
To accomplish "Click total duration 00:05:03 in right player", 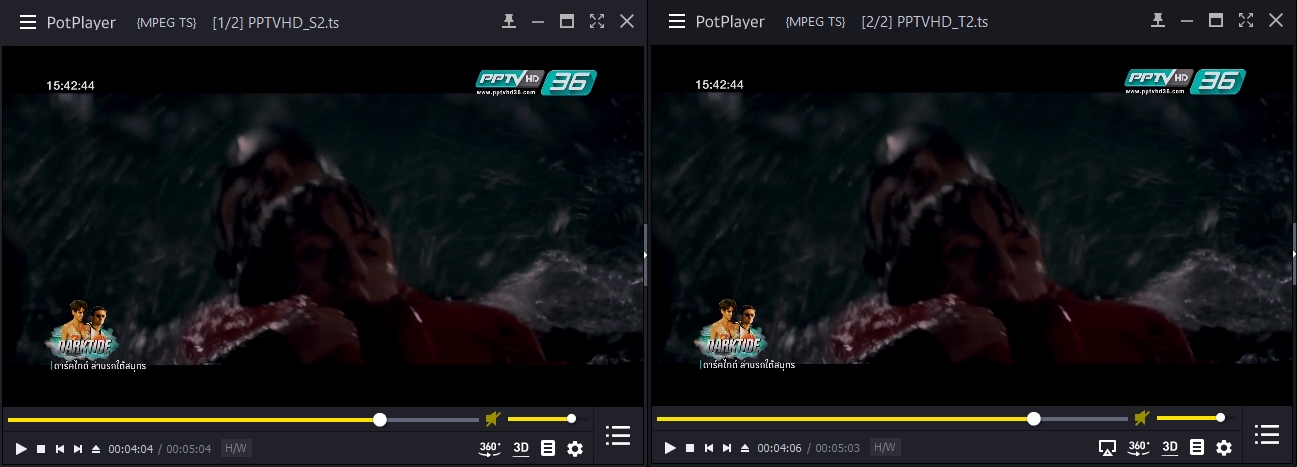I will coord(838,449).
